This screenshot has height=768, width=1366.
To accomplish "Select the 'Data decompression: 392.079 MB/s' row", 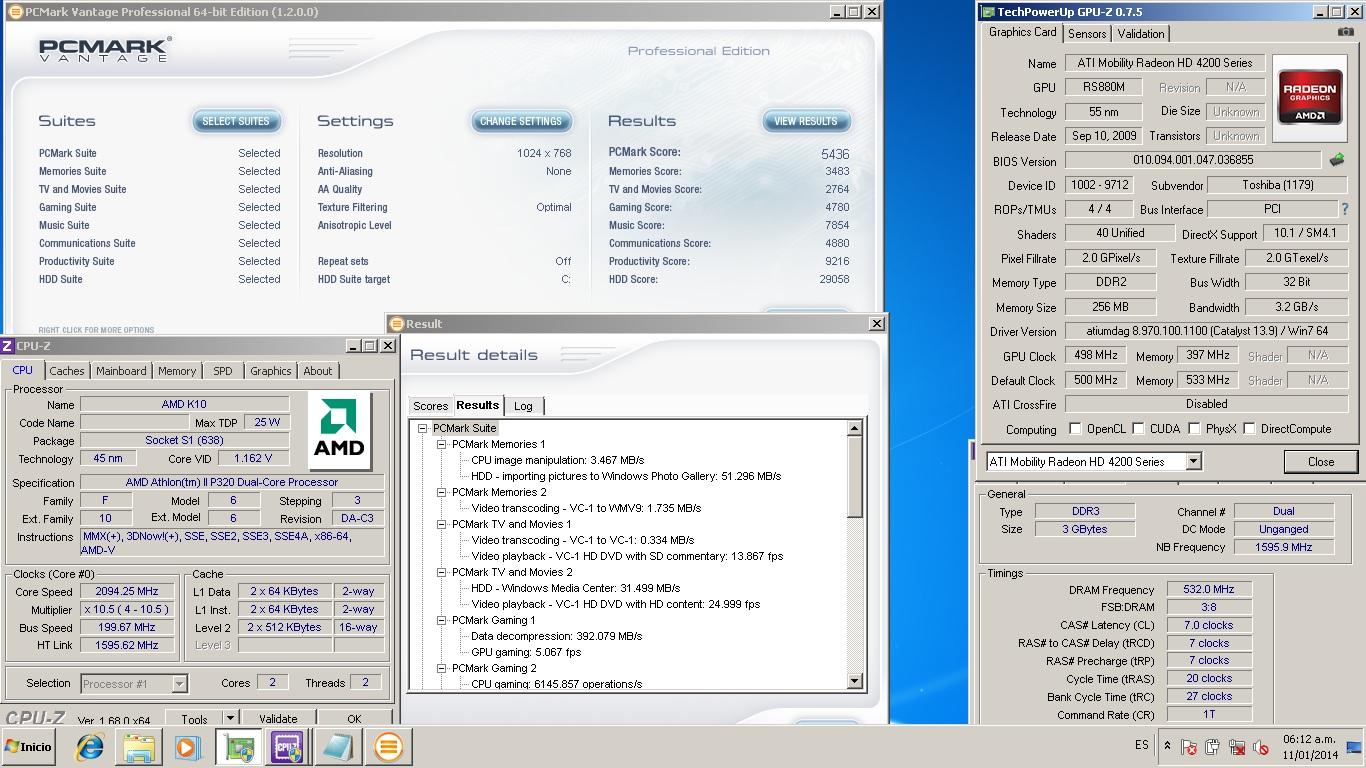I will (x=557, y=636).
